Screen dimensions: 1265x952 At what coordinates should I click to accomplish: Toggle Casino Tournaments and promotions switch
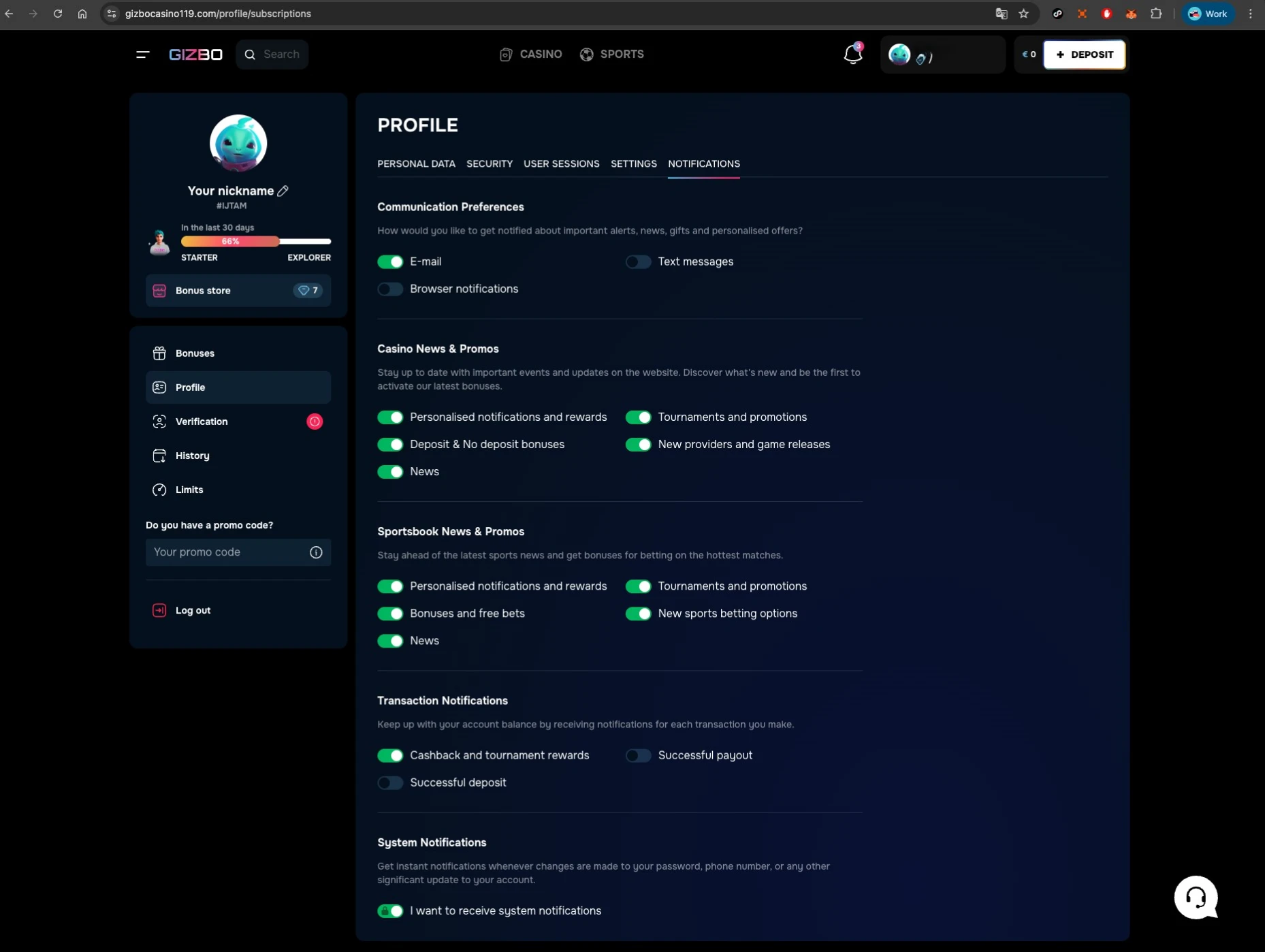(x=638, y=417)
